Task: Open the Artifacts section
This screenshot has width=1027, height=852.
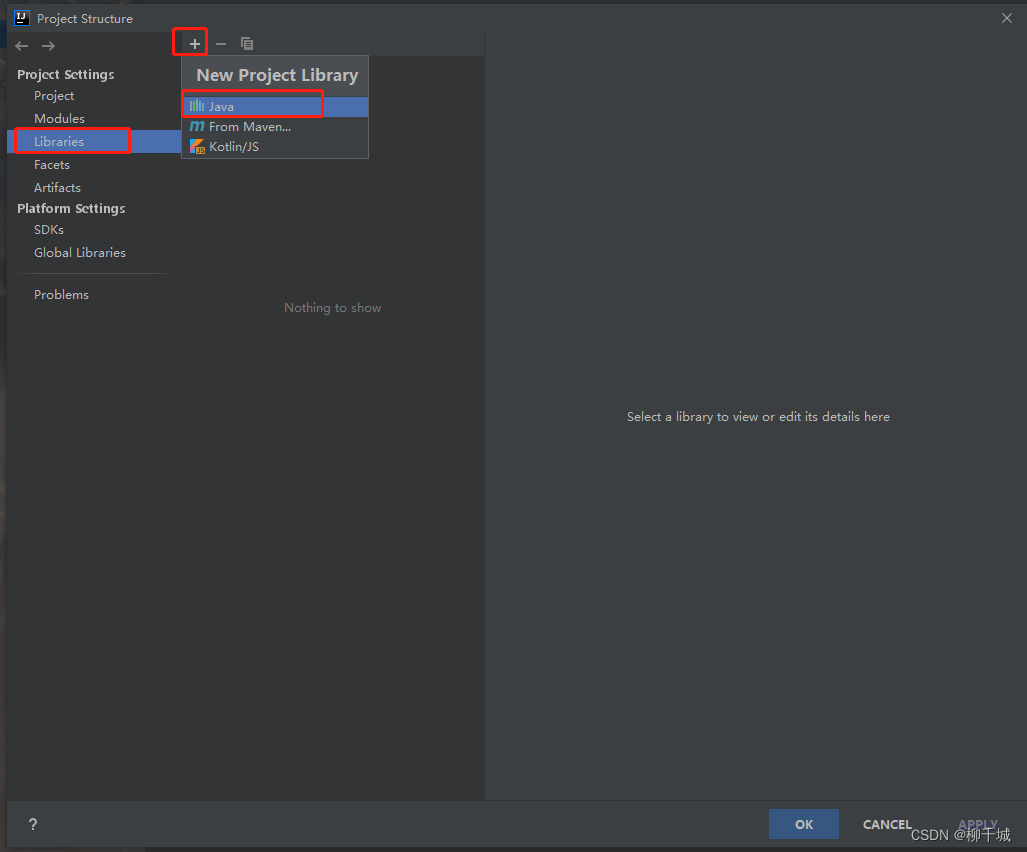Action: [x=57, y=187]
